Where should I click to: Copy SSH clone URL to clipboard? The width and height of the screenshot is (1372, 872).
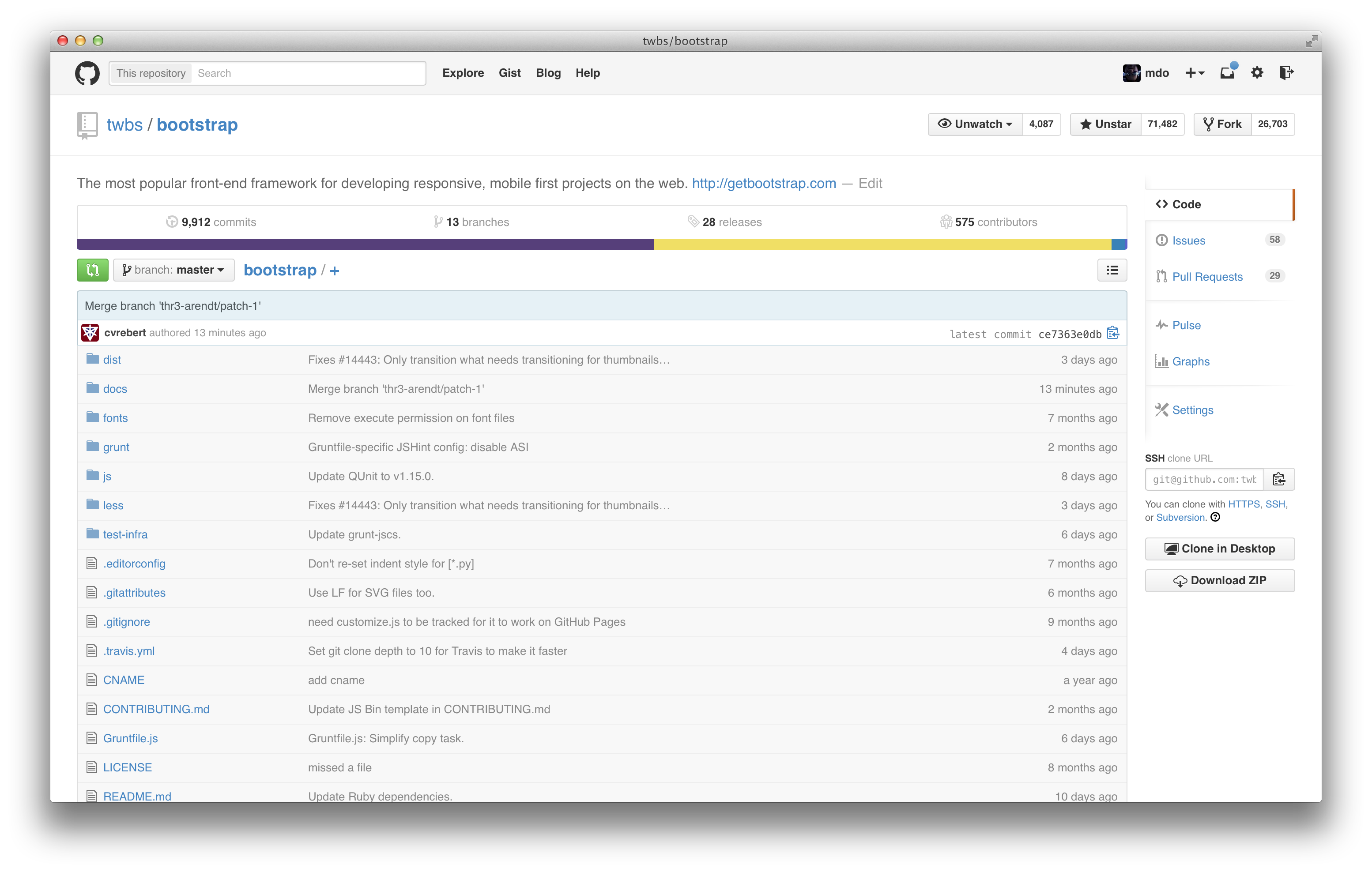[x=1278, y=479]
